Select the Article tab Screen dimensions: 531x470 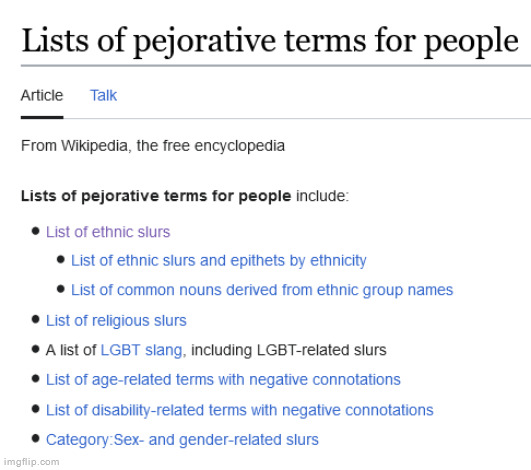pos(42,95)
